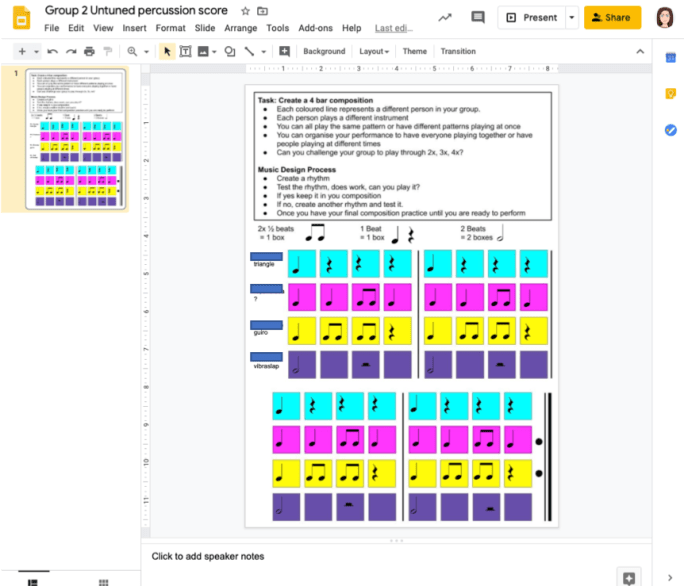Open activity dashboard trend icon

tap(445, 17)
